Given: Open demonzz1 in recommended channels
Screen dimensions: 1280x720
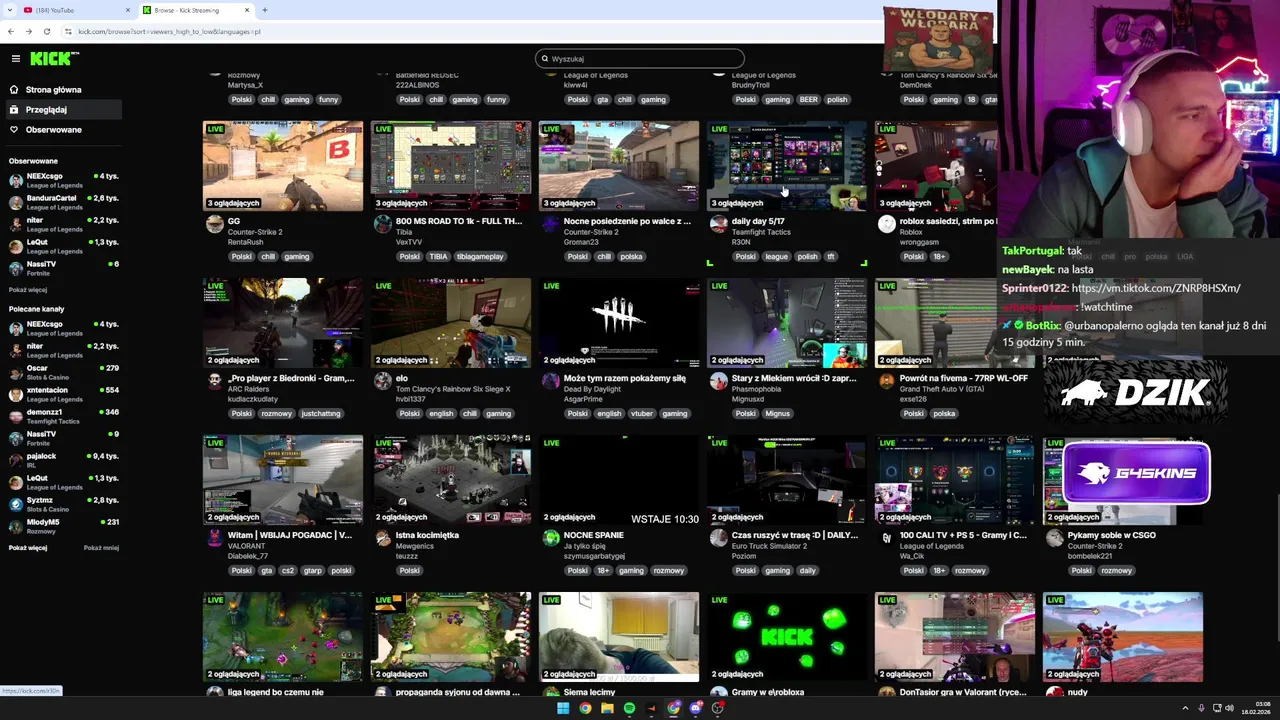Looking at the screenshot, I should click(x=44, y=412).
